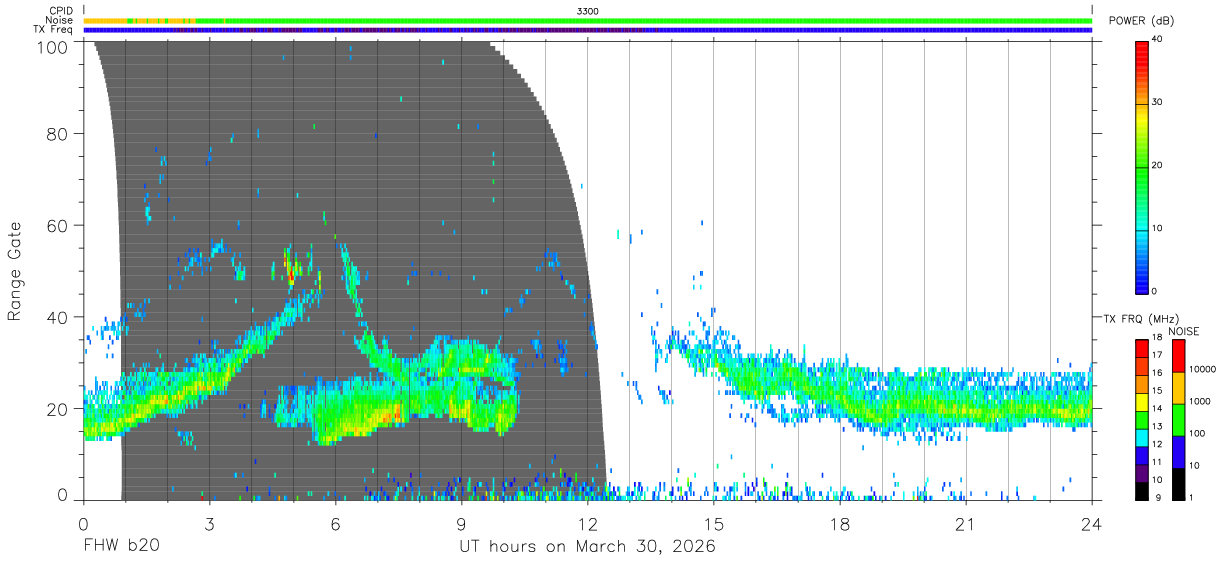Click the x-axis title UT hours on March 30, 2026

coord(587,547)
